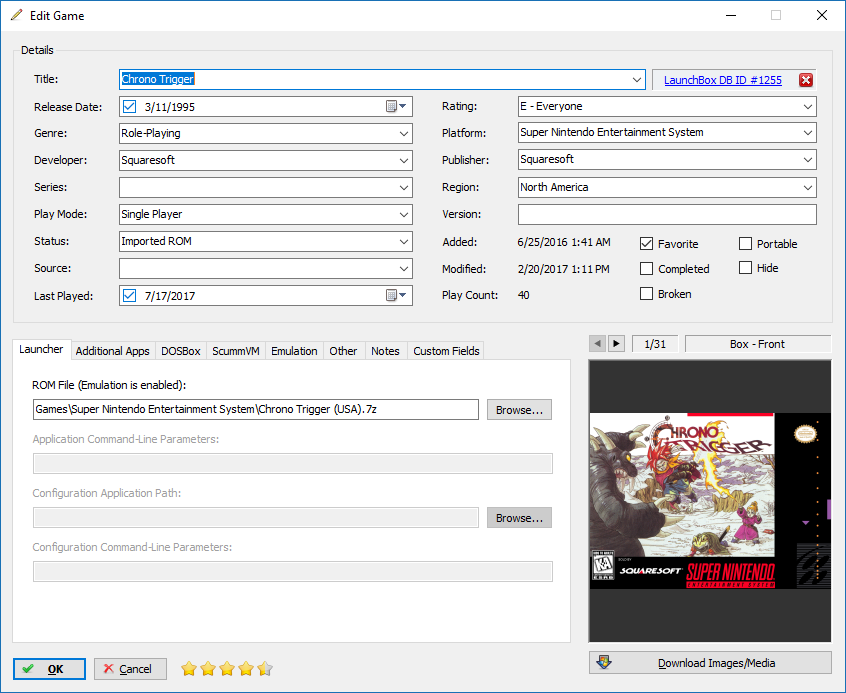
Task: Remove LaunchBox DB ID with red X icon
Action: pyautogui.click(x=806, y=80)
